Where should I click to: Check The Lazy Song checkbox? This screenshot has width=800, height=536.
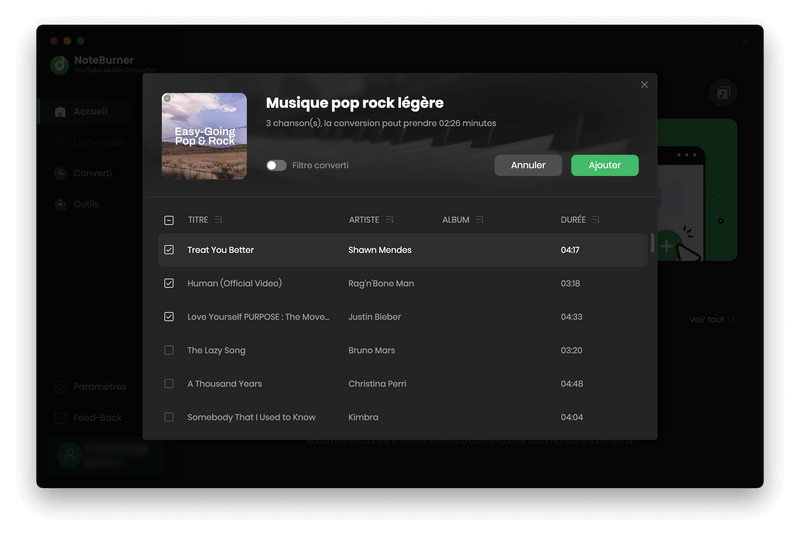point(169,350)
